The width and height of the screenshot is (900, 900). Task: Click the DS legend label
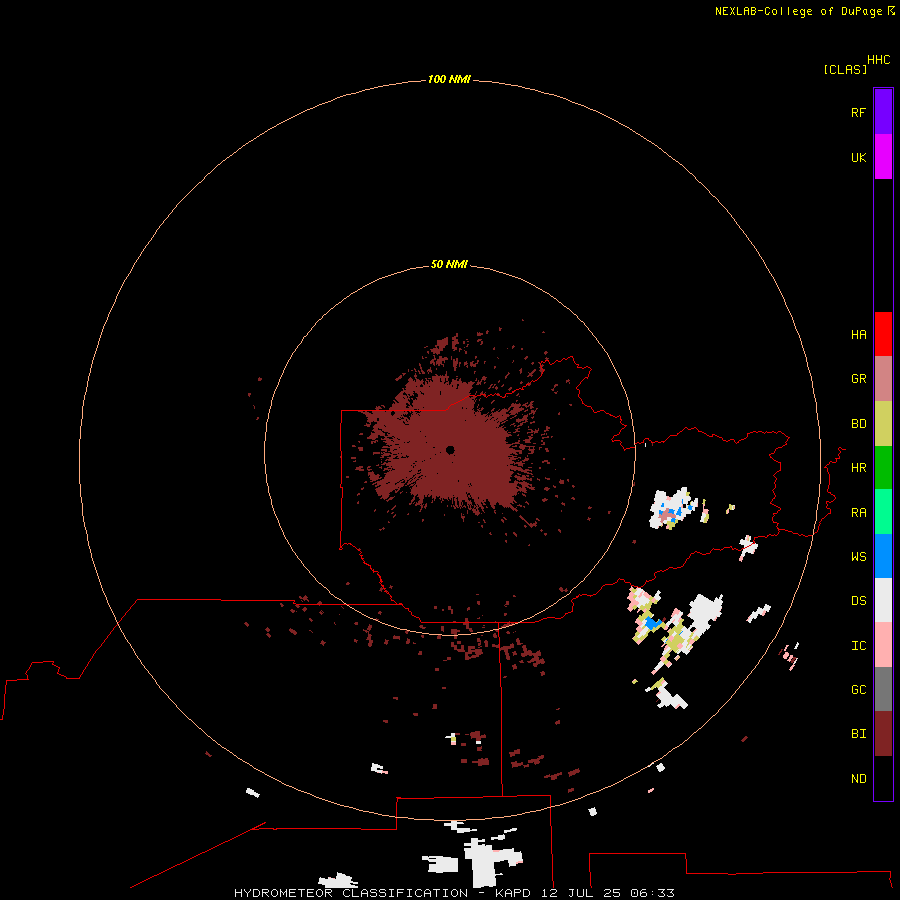click(x=858, y=600)
